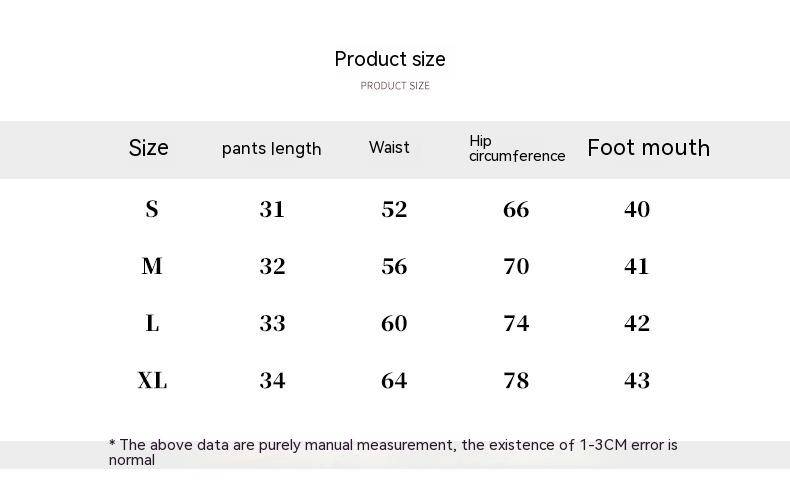This screenshot has width=790, height=494.
Task: Click waist value 56 for size M
Action: pos(394,266)
